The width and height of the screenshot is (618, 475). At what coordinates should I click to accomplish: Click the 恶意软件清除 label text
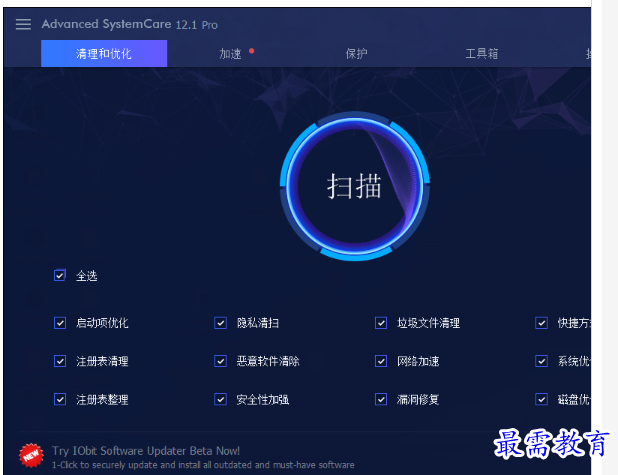[268, 361]
